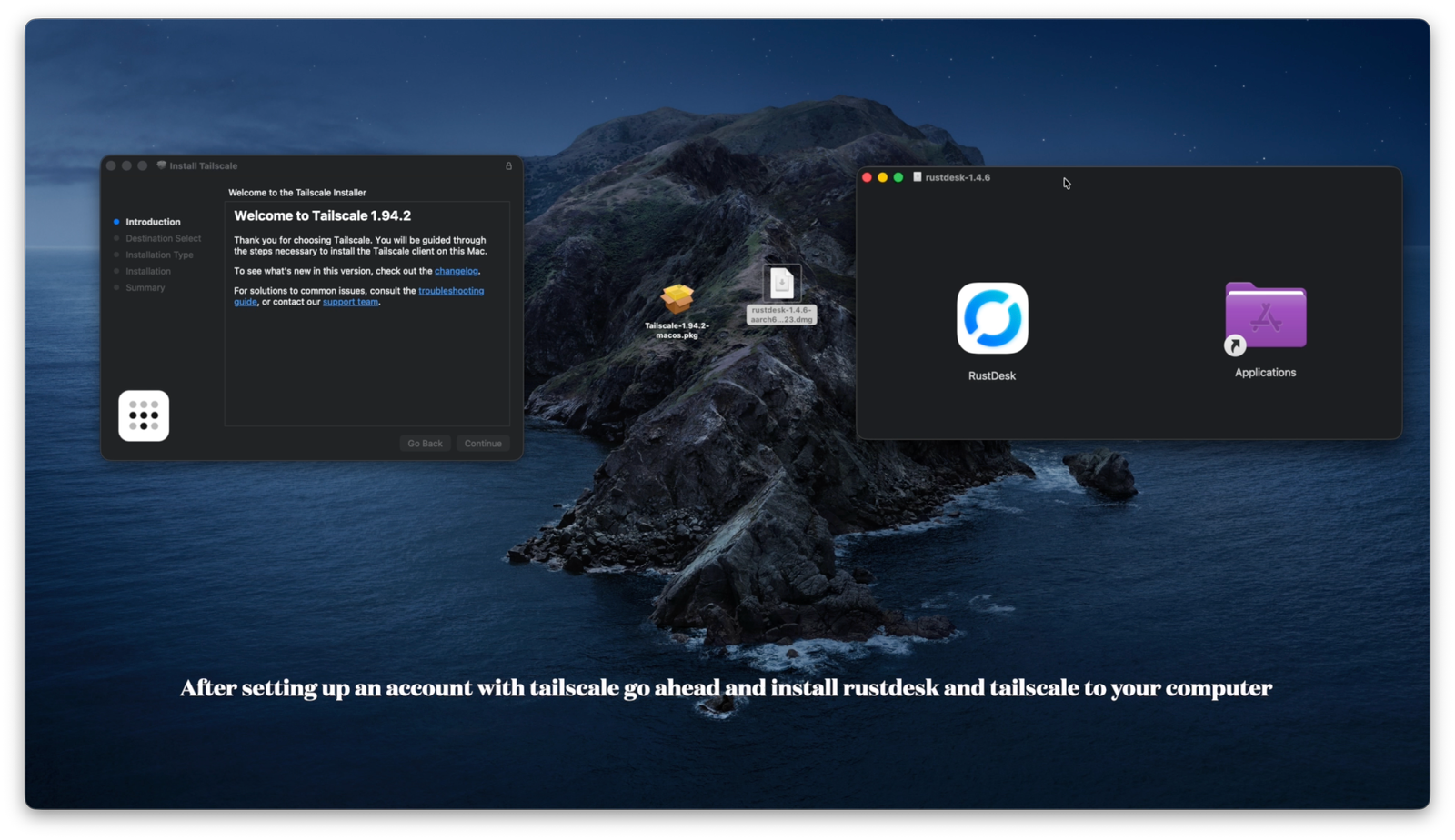
Task: Open the Applications folder alias in rustdesk window
Action: coord(1265,315)
